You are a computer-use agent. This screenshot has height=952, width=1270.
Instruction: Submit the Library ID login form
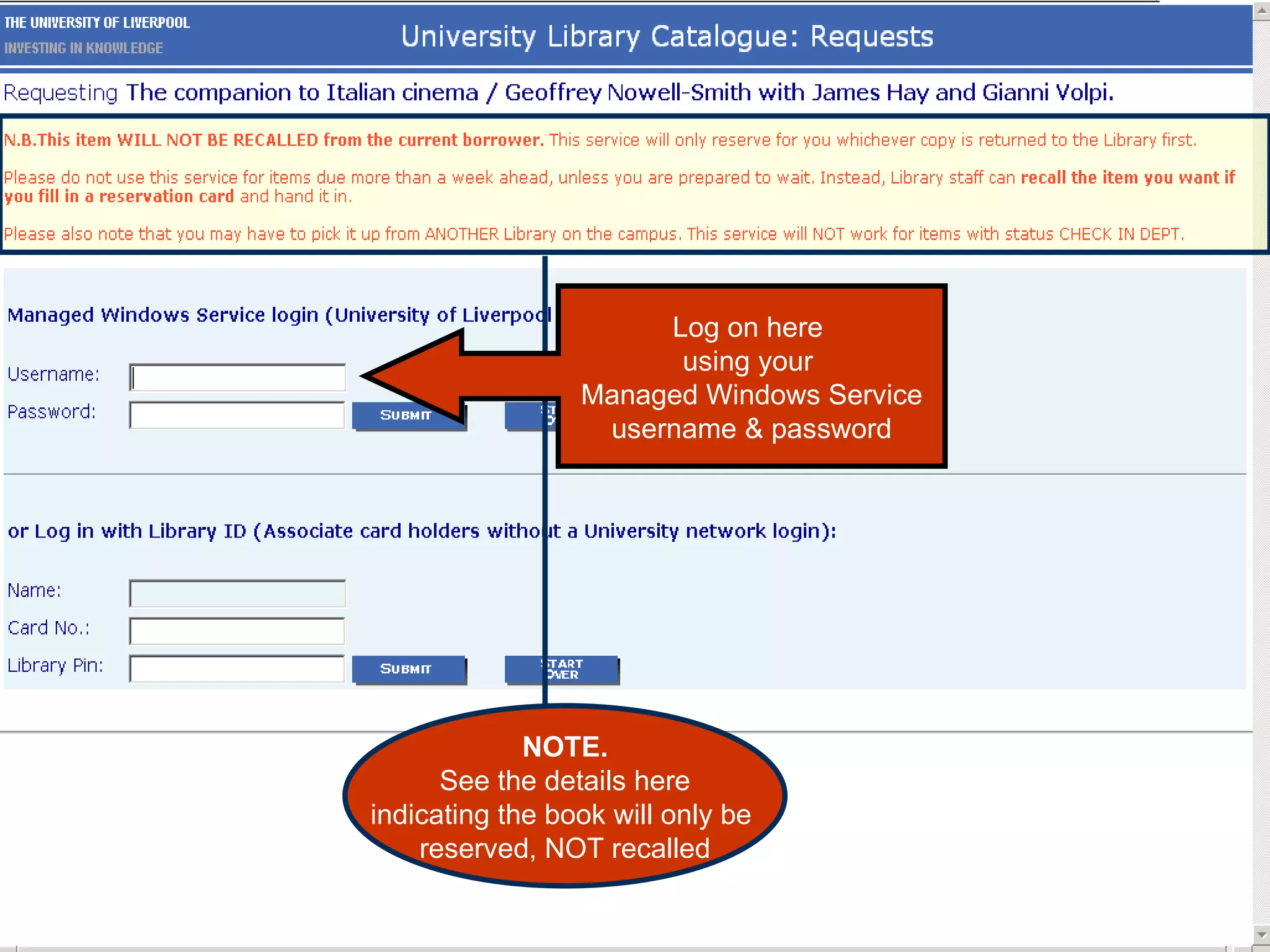(408, 669)
